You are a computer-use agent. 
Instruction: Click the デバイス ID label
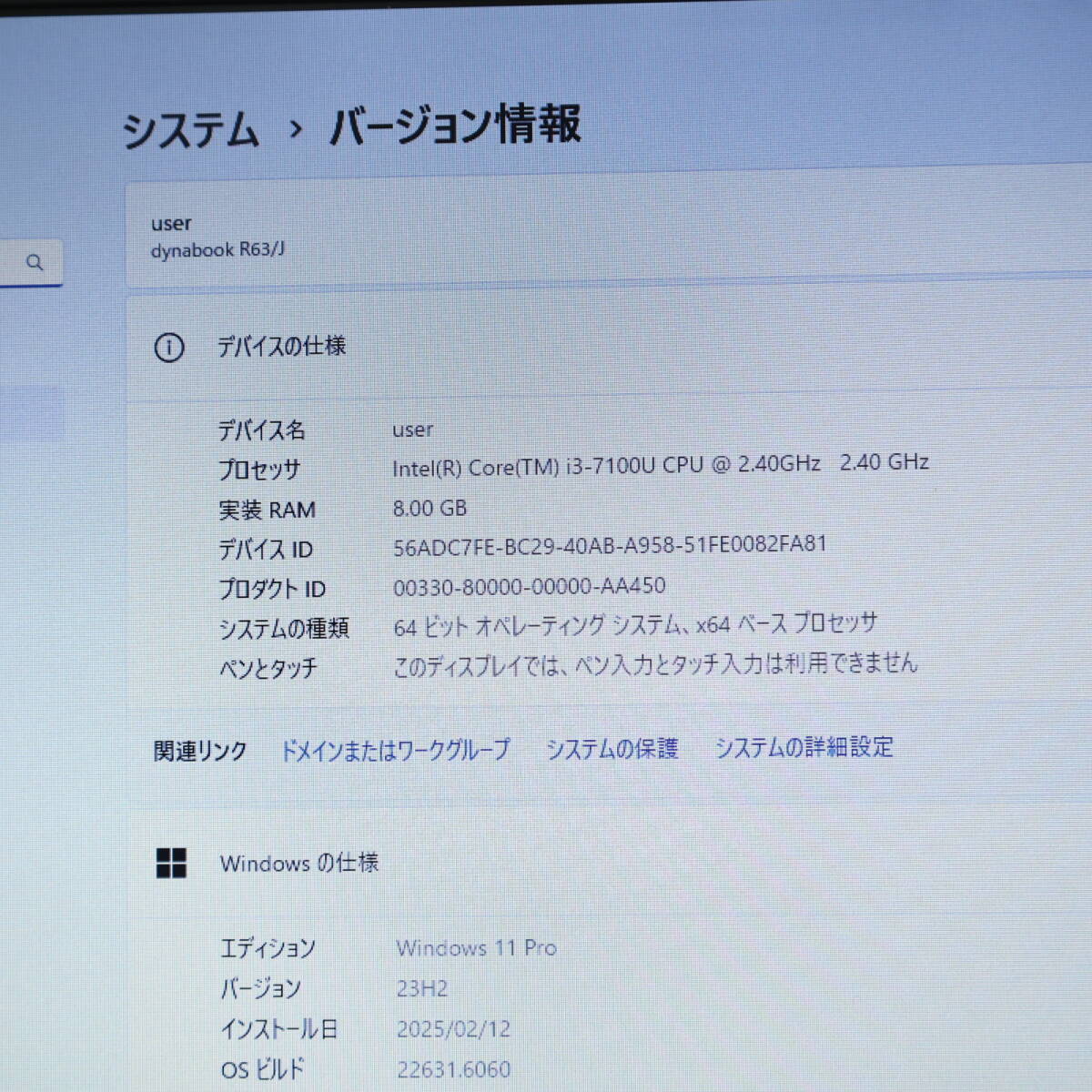coord(266,549)
